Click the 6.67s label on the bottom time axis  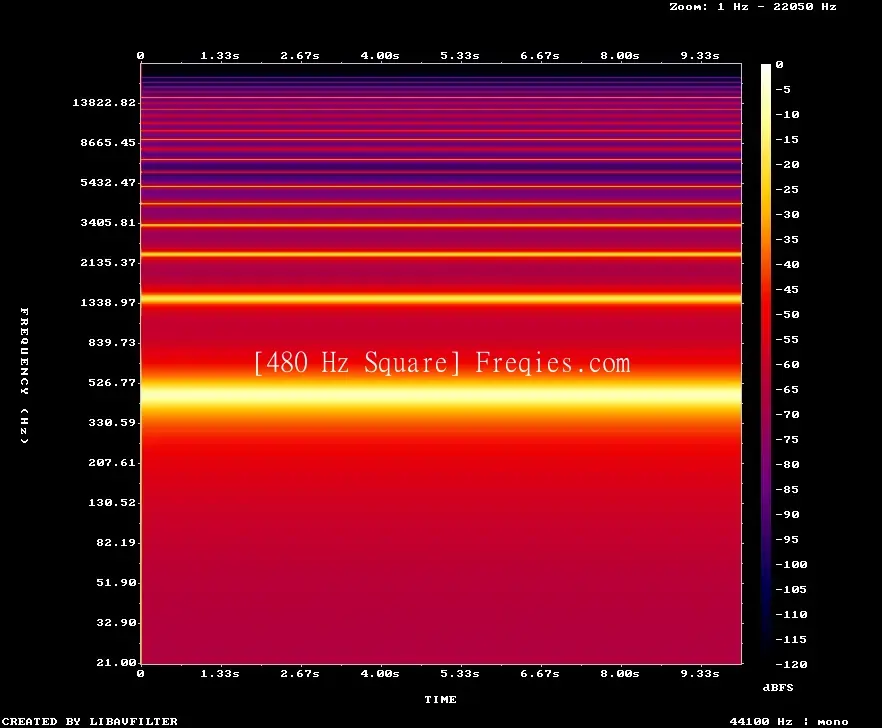click(x=539, y=673)
